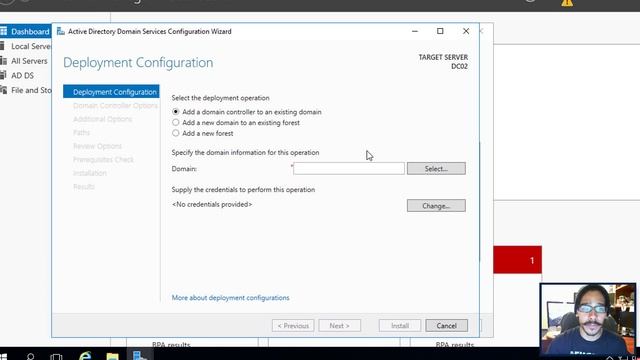The image size is (640, 360).
Task: Open Local Server in Server Manager sidebar
Action: click(25, 46)
